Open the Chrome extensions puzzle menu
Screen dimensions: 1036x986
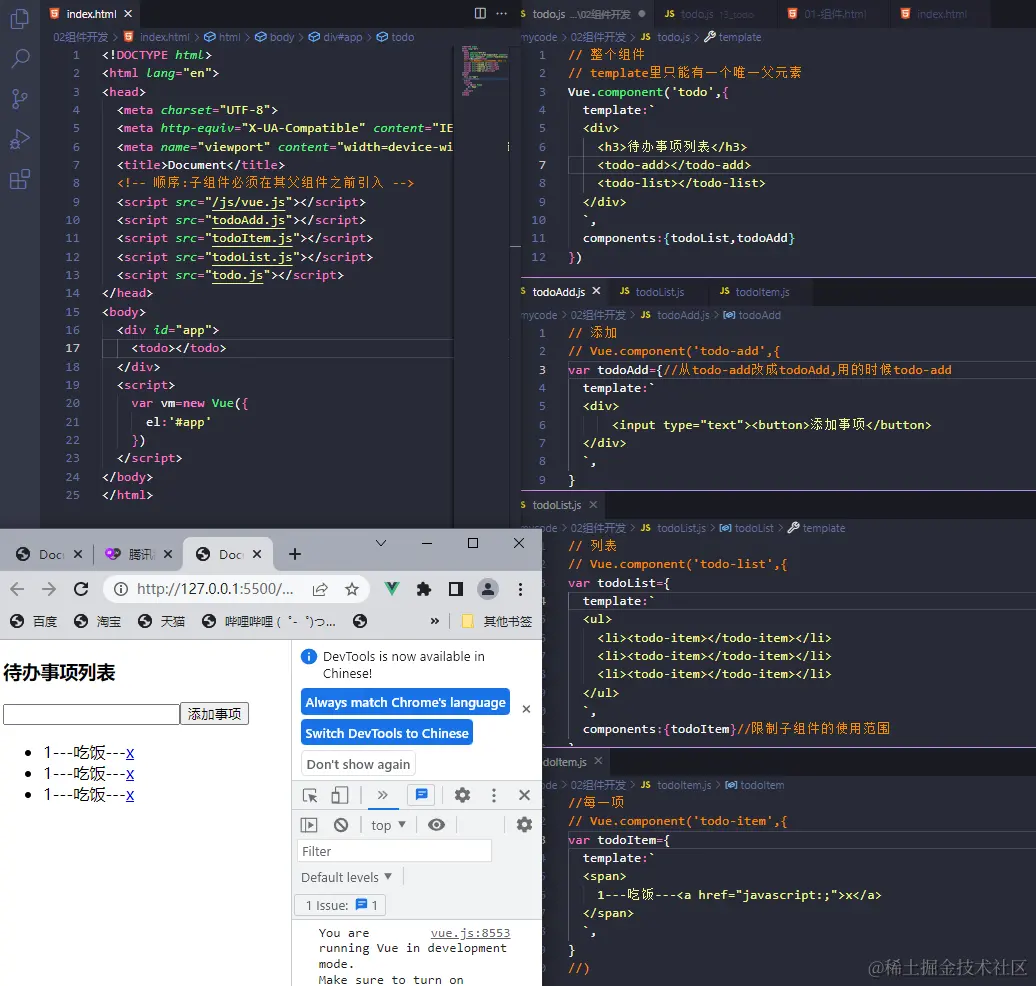coord(424,589)
